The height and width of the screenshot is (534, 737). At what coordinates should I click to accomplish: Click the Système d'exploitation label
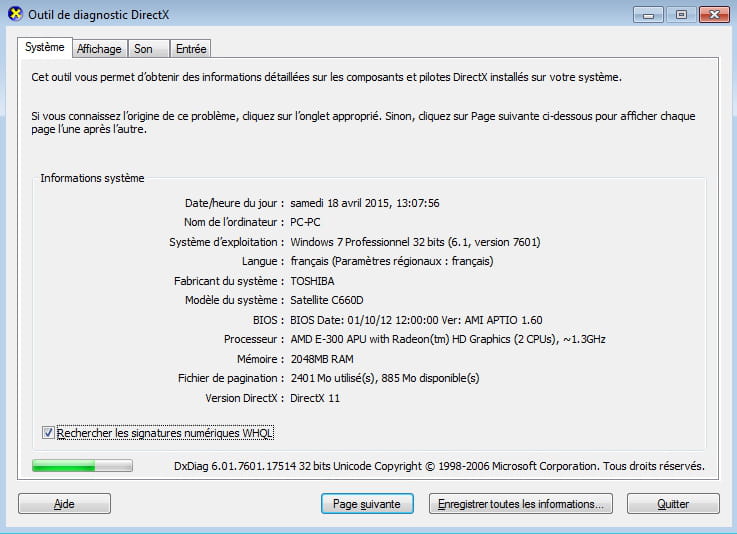(226, 242)
